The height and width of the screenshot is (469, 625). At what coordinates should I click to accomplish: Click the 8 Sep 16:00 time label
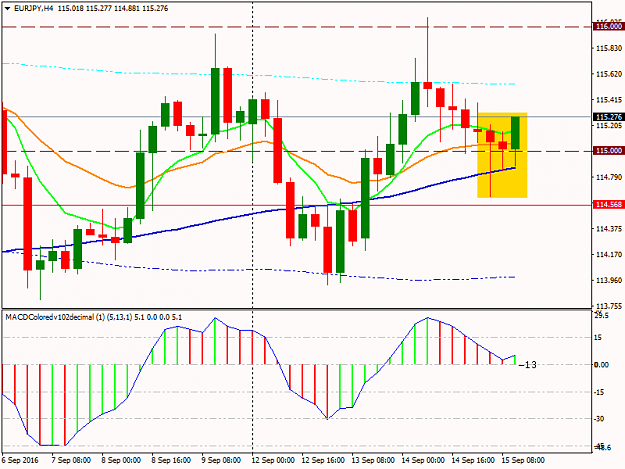(171, 460)
